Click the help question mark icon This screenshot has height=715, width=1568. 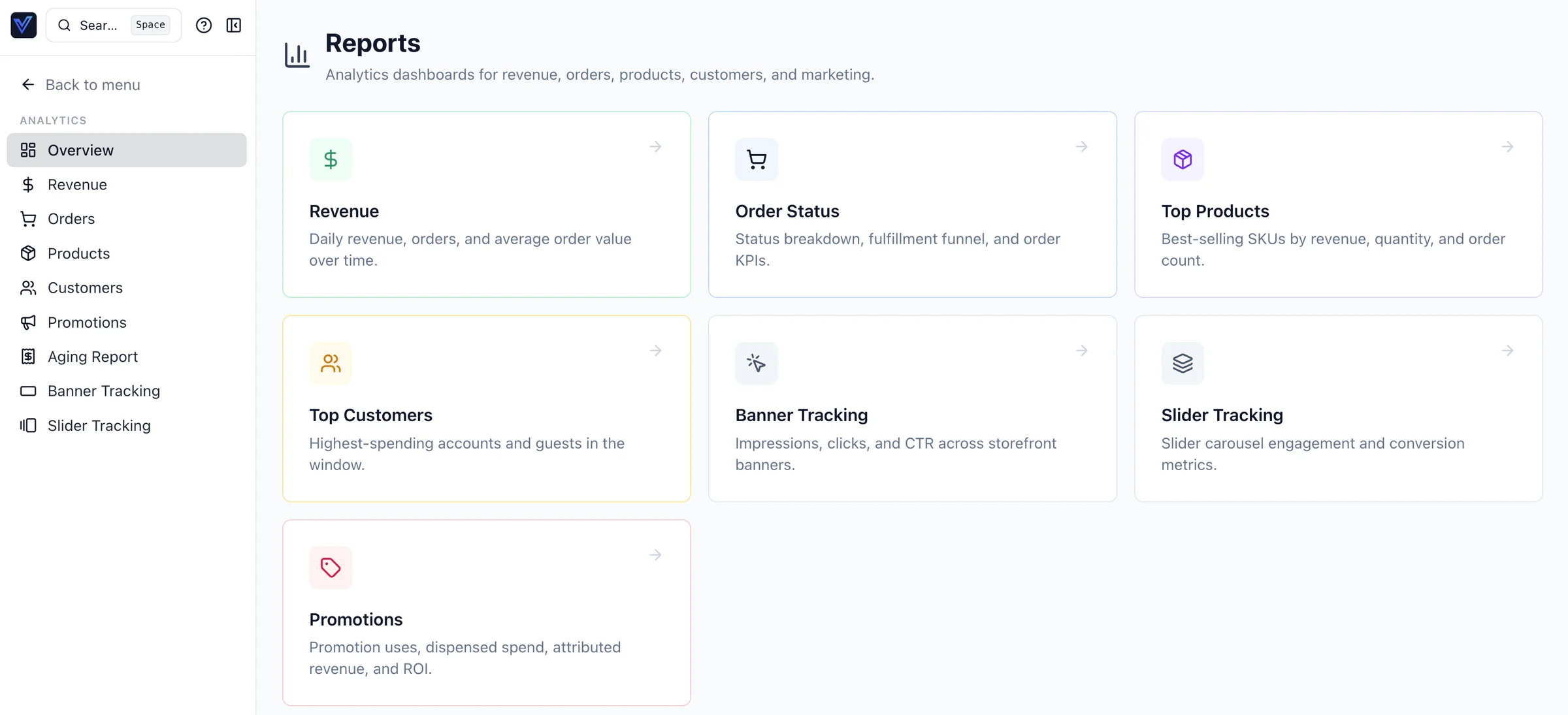tap(204, 25)
